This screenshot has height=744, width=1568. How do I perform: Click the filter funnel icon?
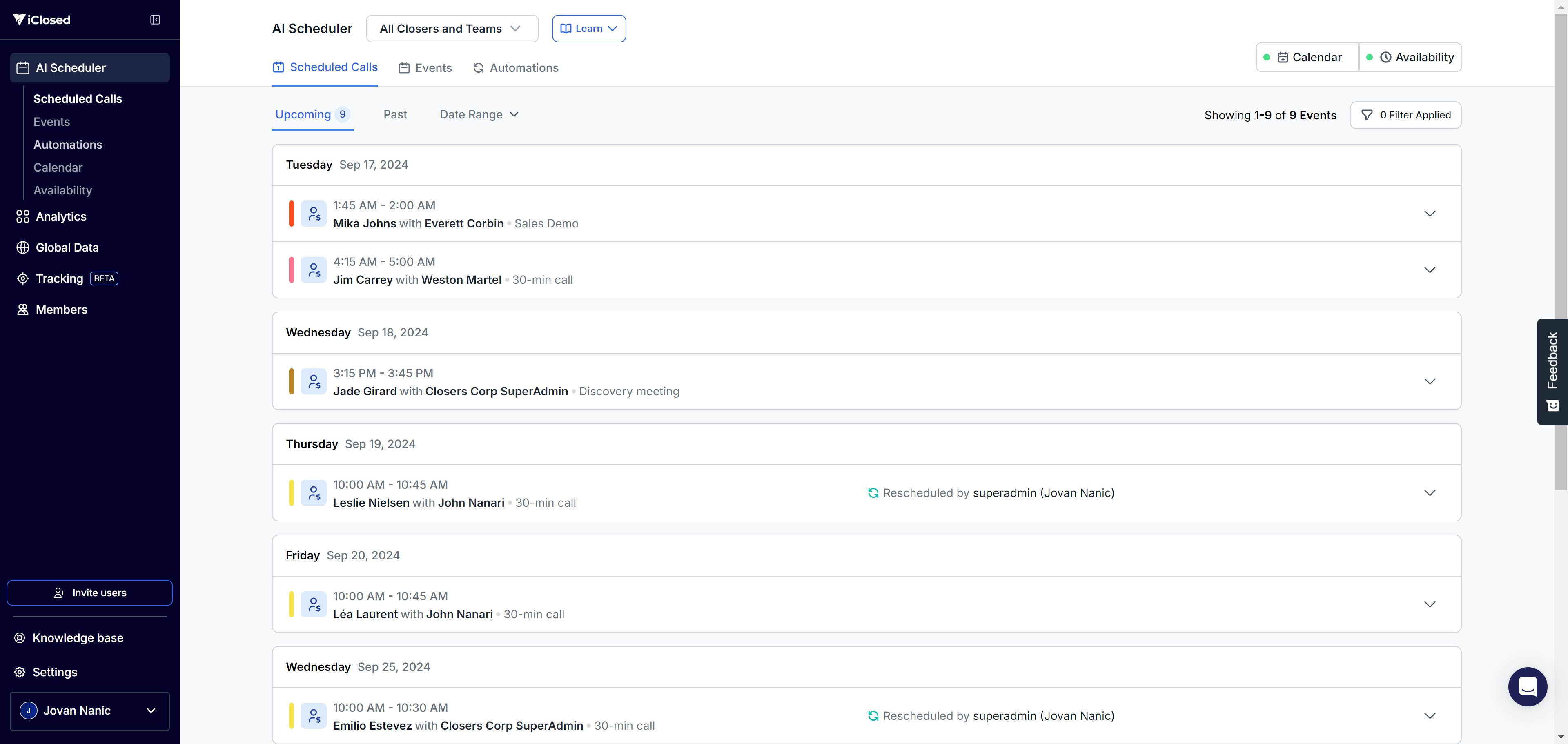click(x=1367, y=115)
